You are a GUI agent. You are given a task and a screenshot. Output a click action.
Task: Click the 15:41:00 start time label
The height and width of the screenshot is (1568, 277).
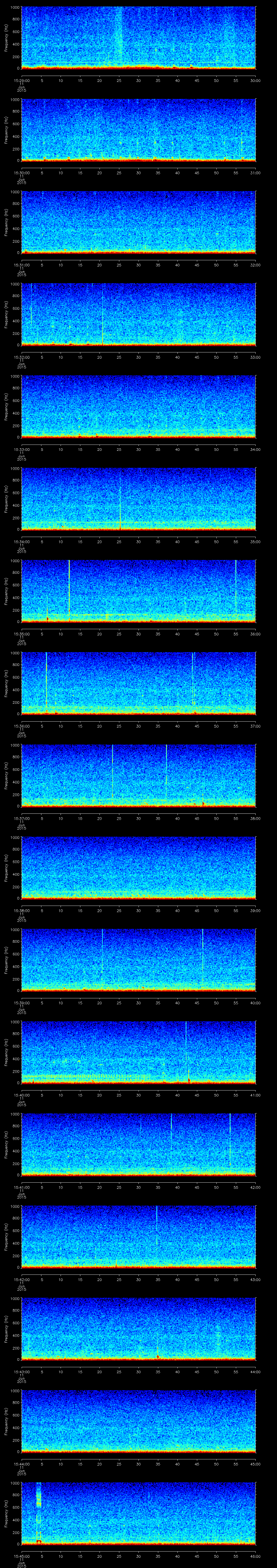(x=21, y=1187)
